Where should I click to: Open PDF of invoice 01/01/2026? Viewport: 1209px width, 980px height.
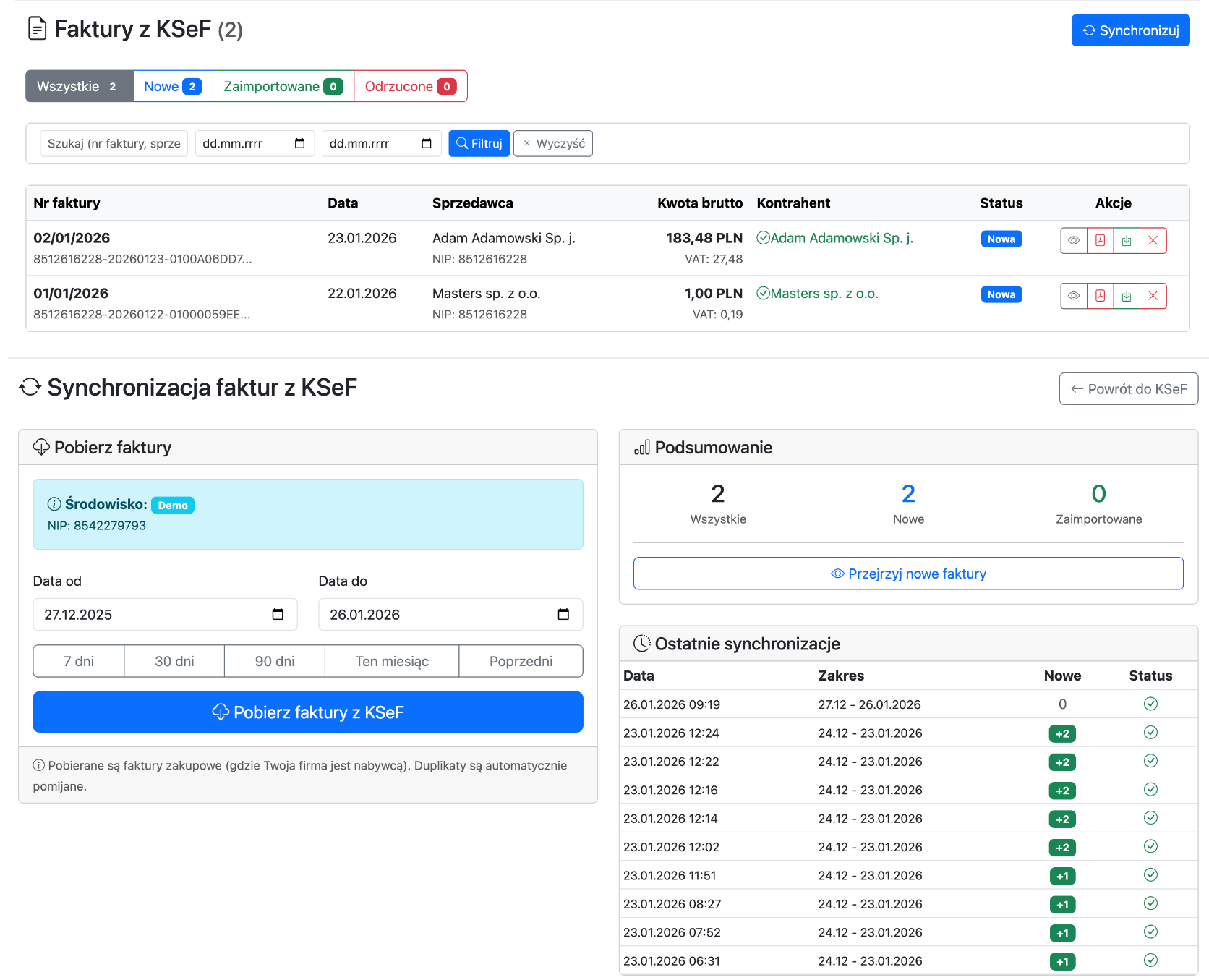coord(1100,296)
